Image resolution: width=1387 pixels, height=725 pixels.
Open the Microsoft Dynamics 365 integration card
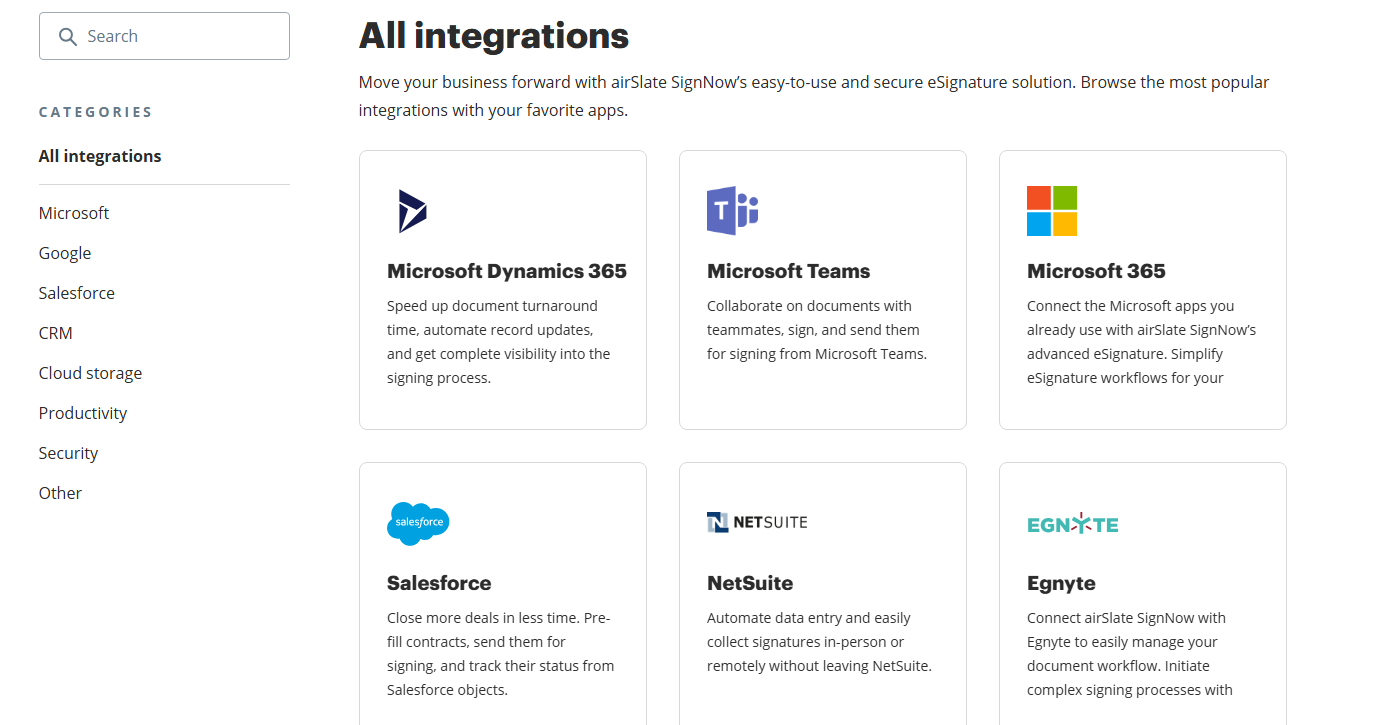[502, 289]
